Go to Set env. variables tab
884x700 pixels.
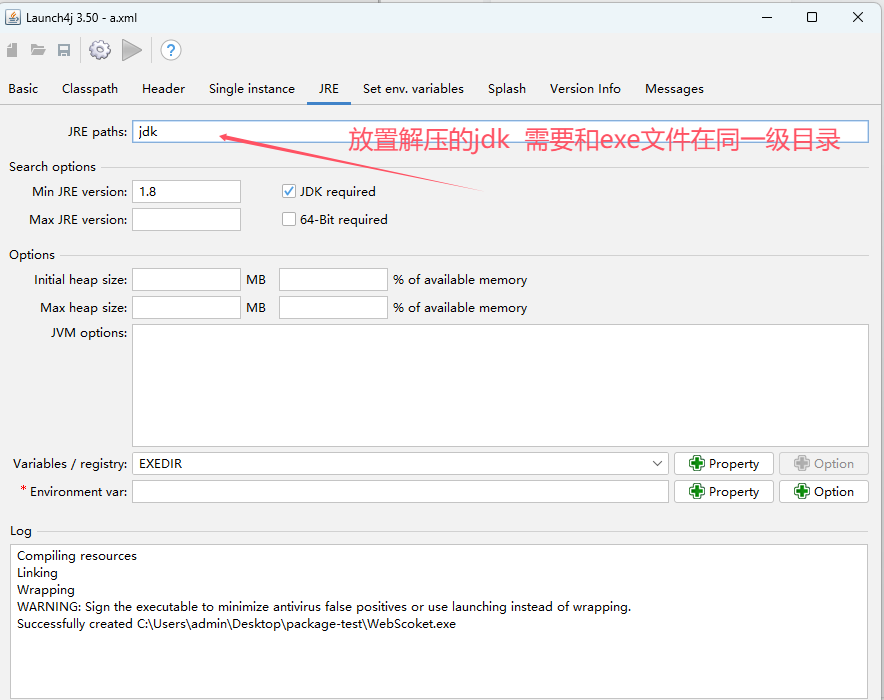pos(413,88)
